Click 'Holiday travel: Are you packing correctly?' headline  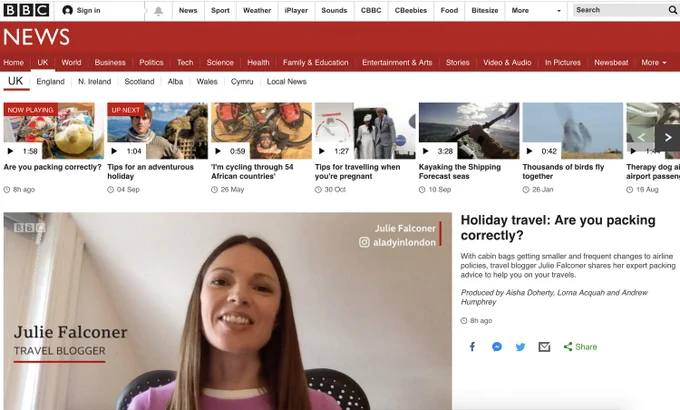pyautogui.click(x=558, y=228)
